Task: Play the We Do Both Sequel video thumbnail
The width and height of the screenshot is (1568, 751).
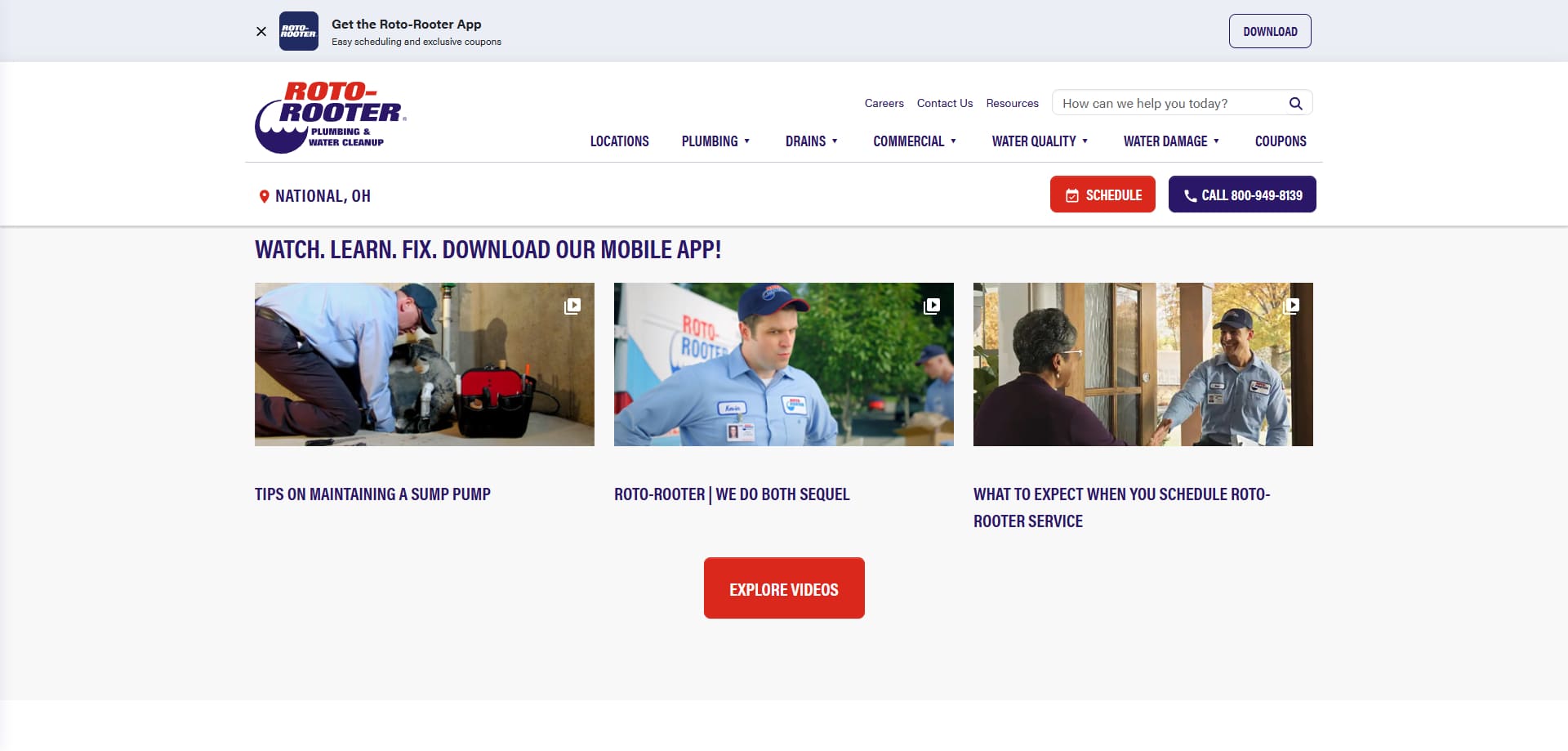Action: (784, 364)
